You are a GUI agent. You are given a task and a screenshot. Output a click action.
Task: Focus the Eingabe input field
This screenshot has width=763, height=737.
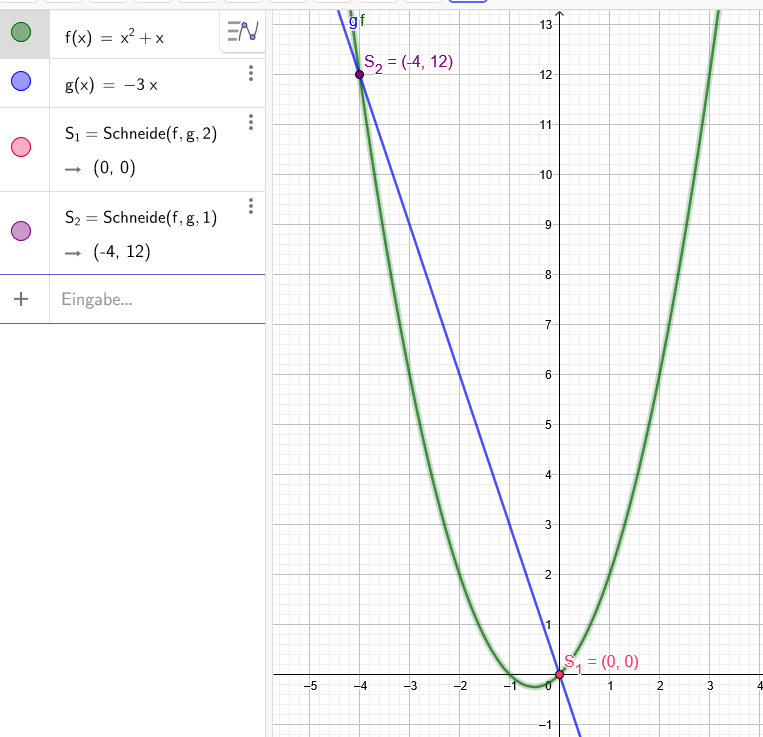157,299
